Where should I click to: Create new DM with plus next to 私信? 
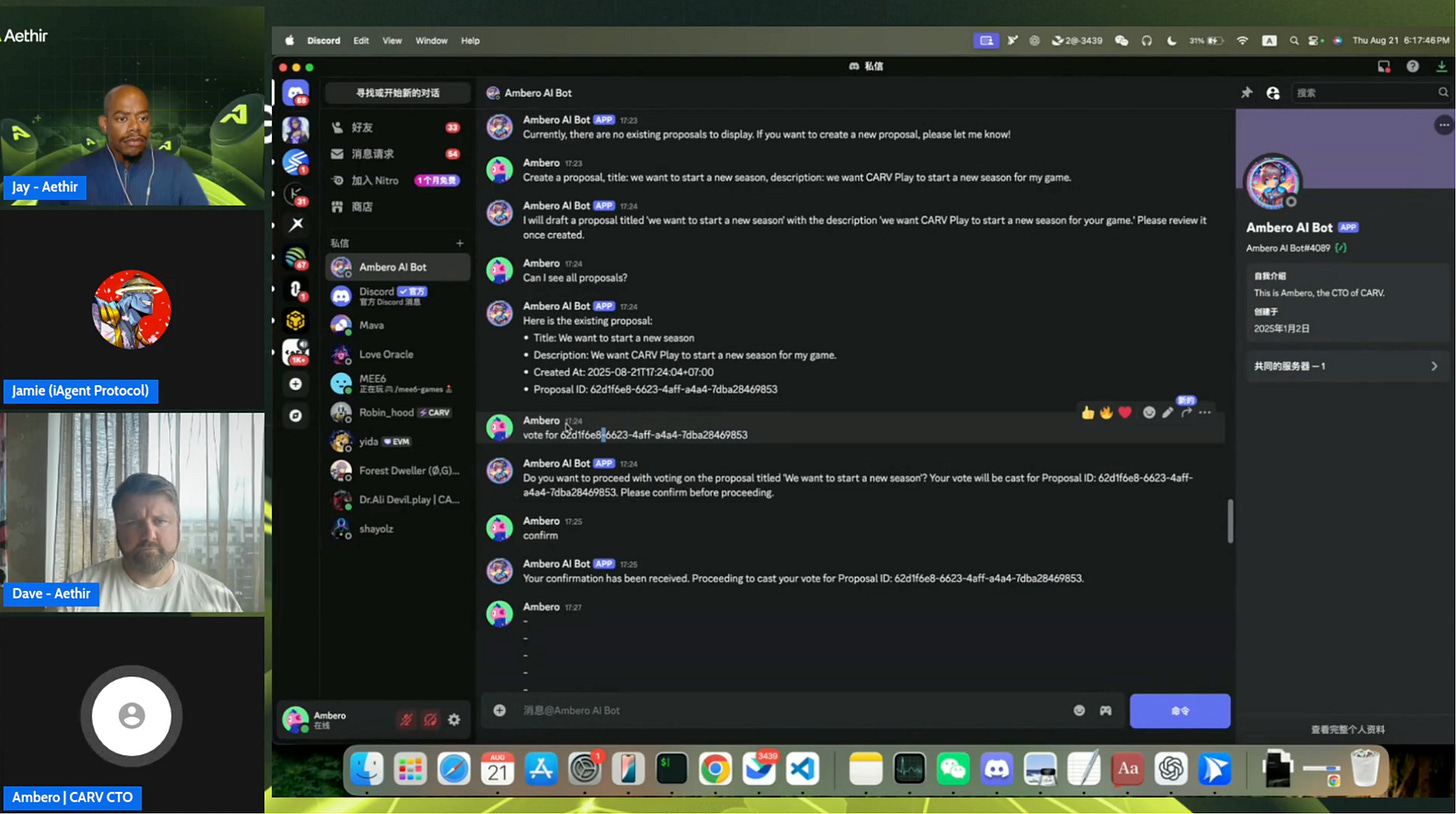pos(460,243)
